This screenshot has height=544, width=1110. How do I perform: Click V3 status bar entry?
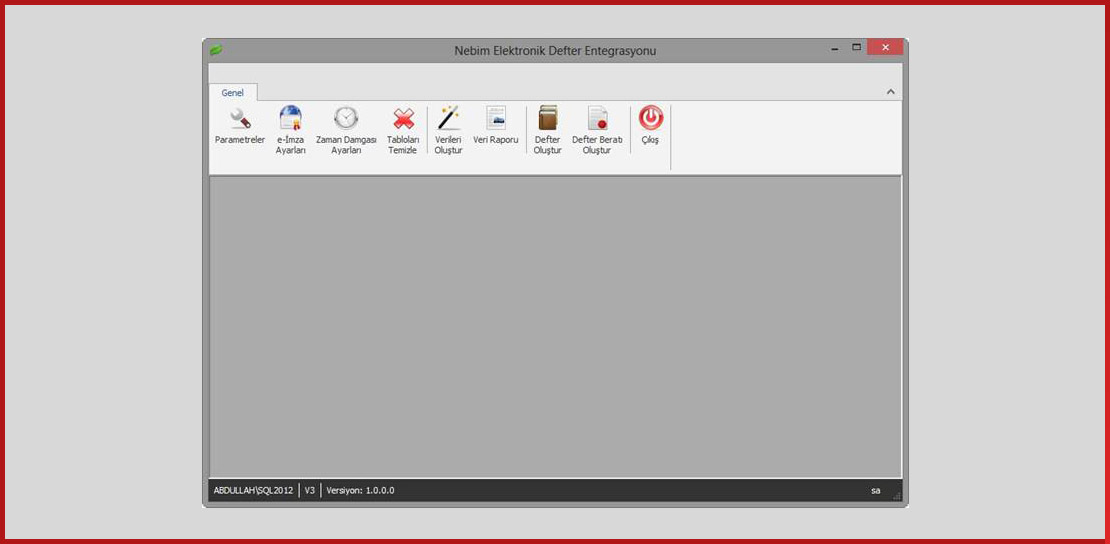(x=310, y=490)
